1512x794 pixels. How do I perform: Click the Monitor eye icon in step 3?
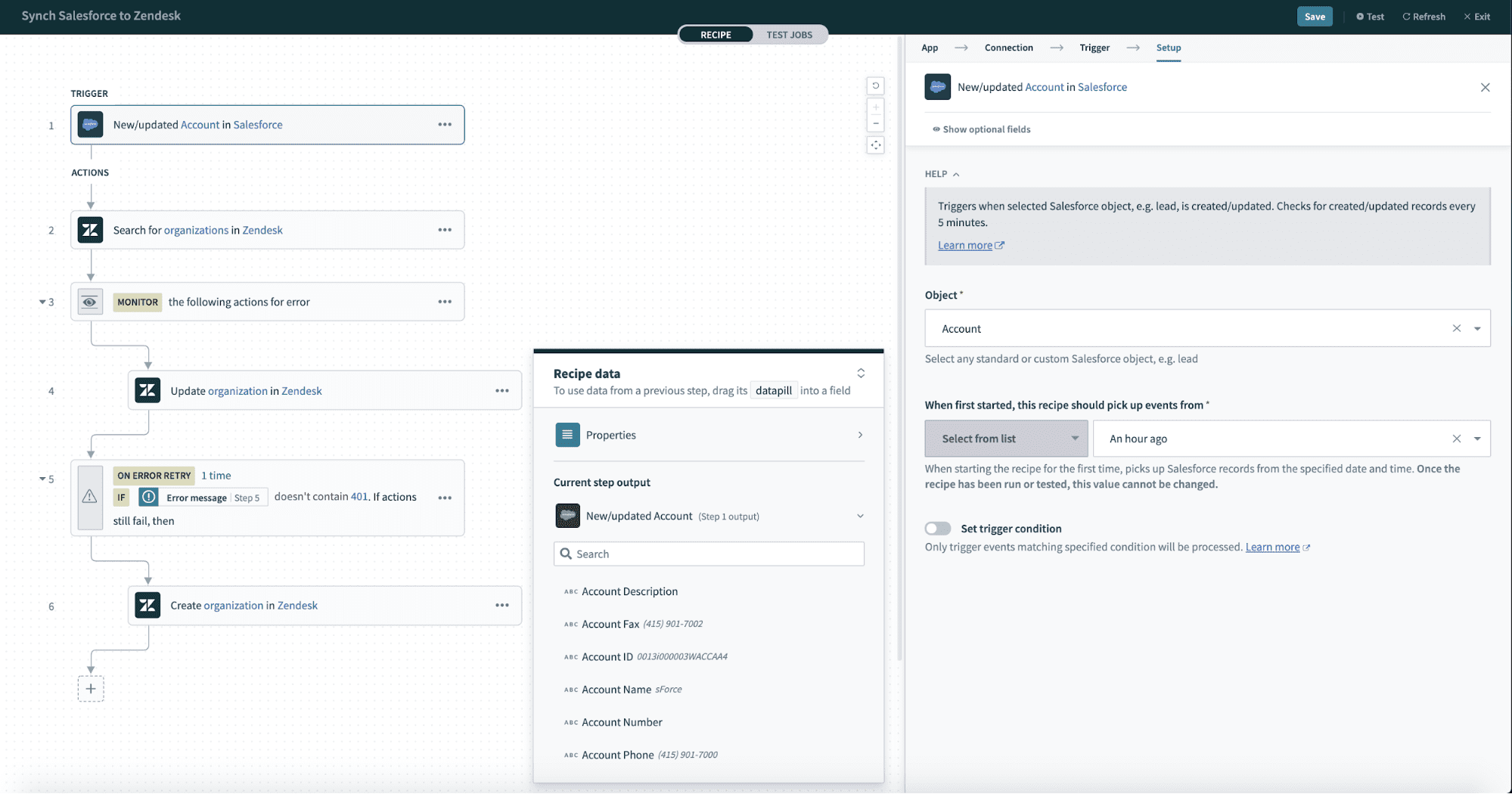[x=90, y=302]
